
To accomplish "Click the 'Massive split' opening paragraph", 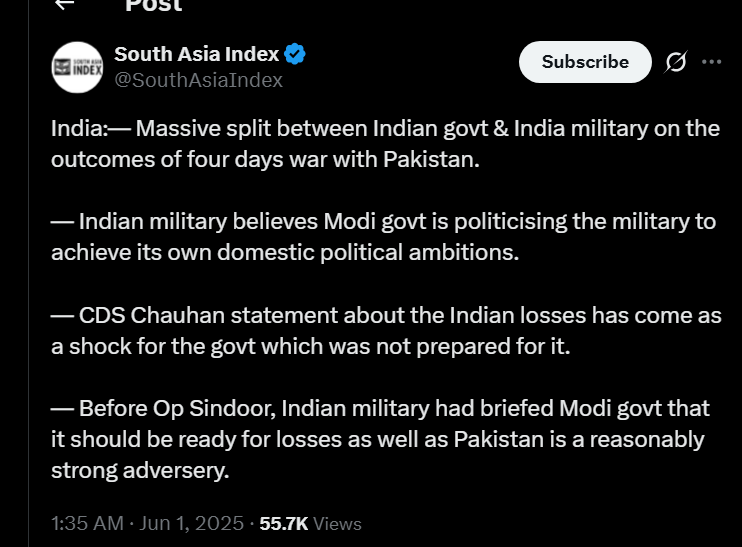I will pos(385,144).
